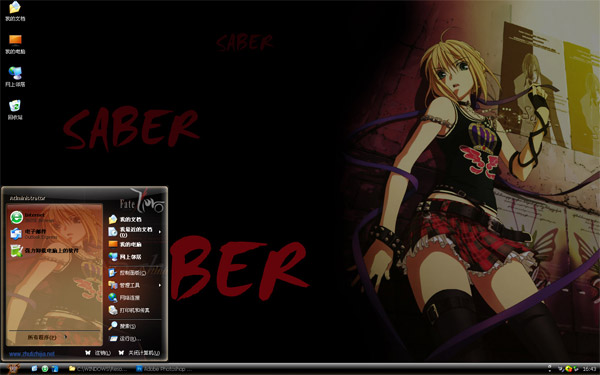This screenshot has height=375, width=600.
Task: Switch to C:\WINDOWS\Reso... taskbar window
Action: pyautogui.click(x=98, y=369)
